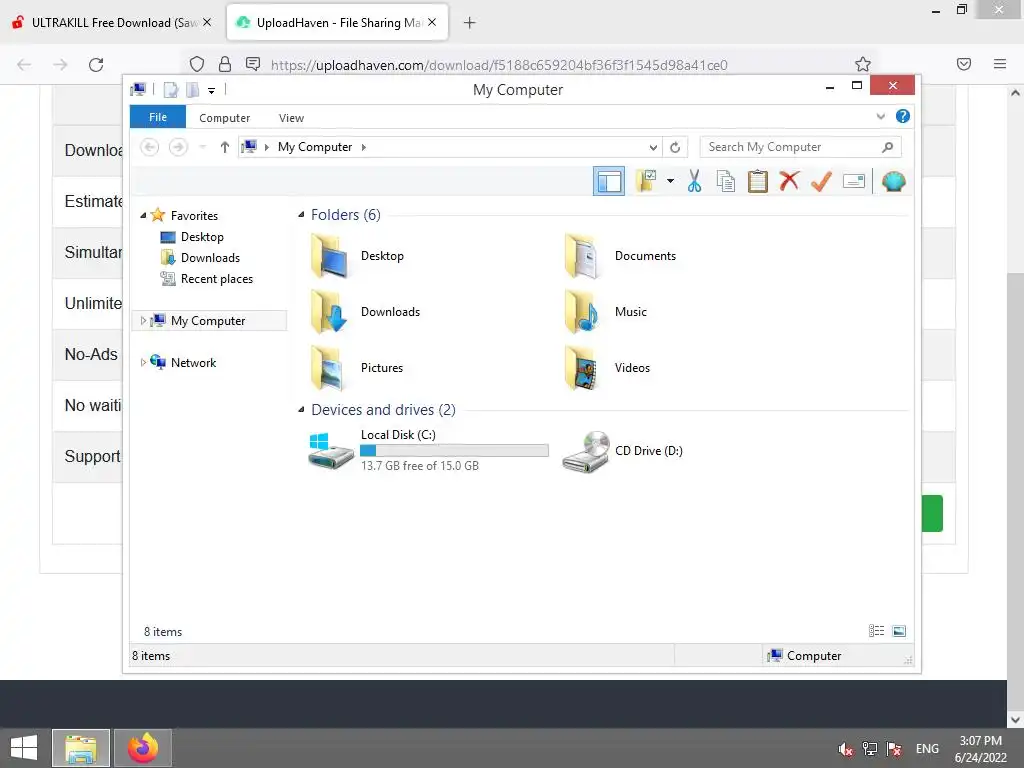1024x768 pixels.
Task: Open Firefox Pocket save icon
Action: 964,64
